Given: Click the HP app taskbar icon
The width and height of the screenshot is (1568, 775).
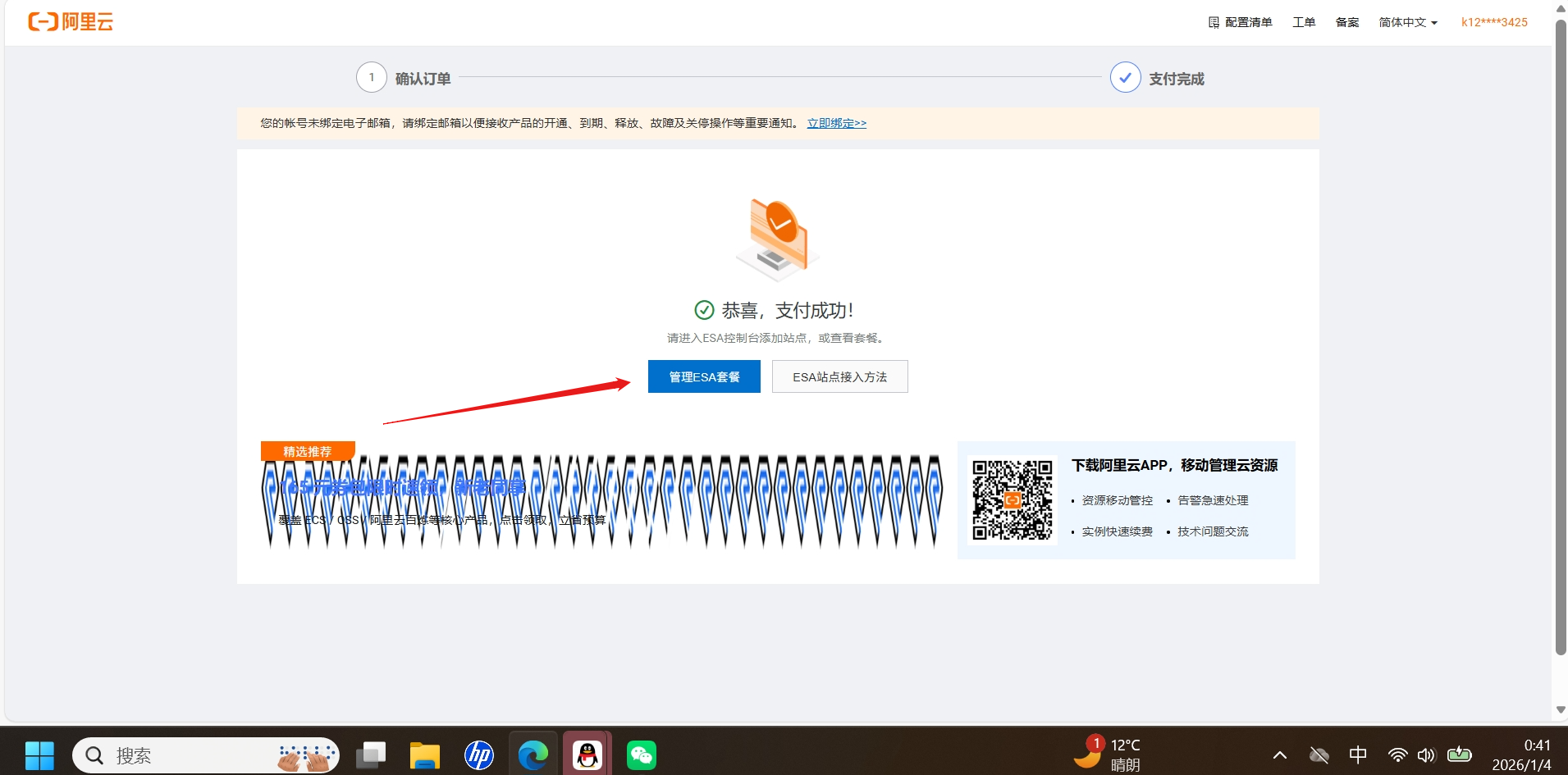Looking at the screenshot, I should 478,754.
